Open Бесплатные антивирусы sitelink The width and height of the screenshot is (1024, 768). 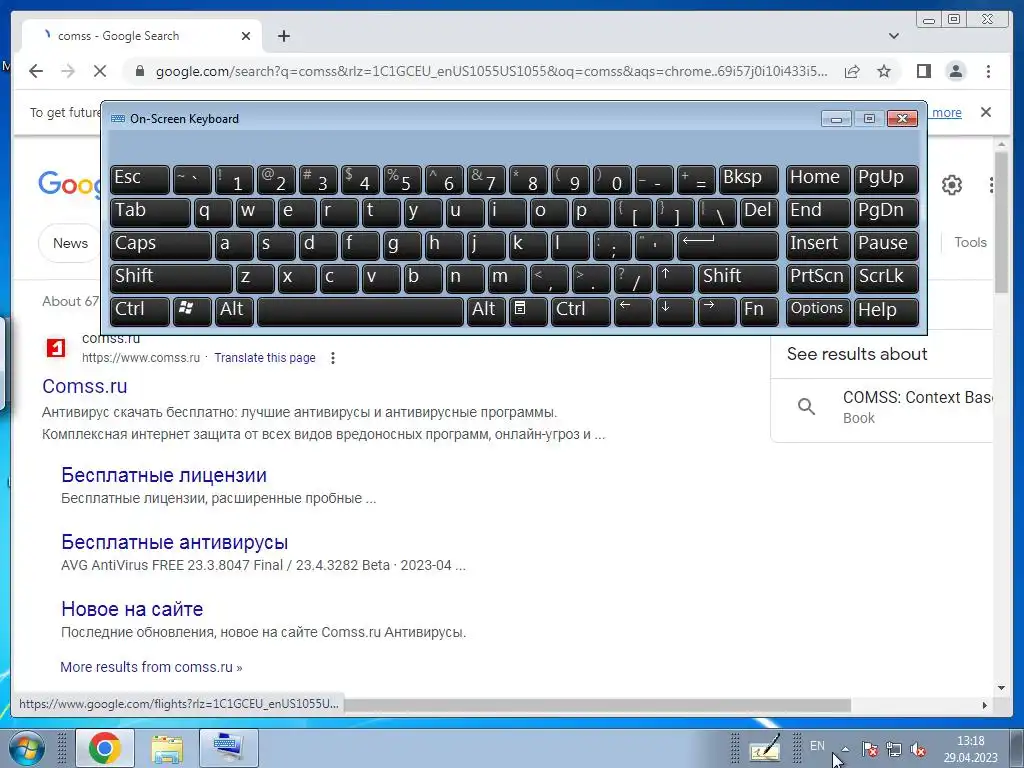[174, 542]
